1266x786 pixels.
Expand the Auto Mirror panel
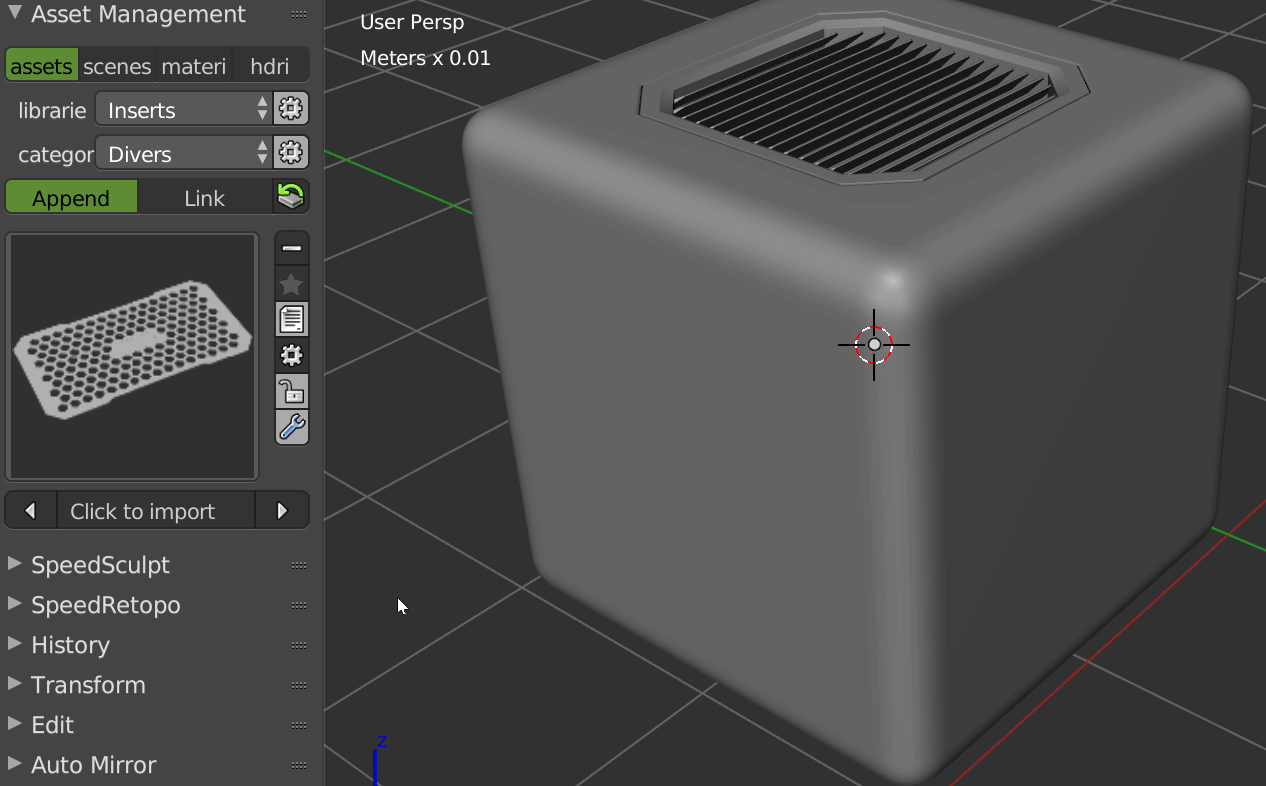tap(14, 764)
